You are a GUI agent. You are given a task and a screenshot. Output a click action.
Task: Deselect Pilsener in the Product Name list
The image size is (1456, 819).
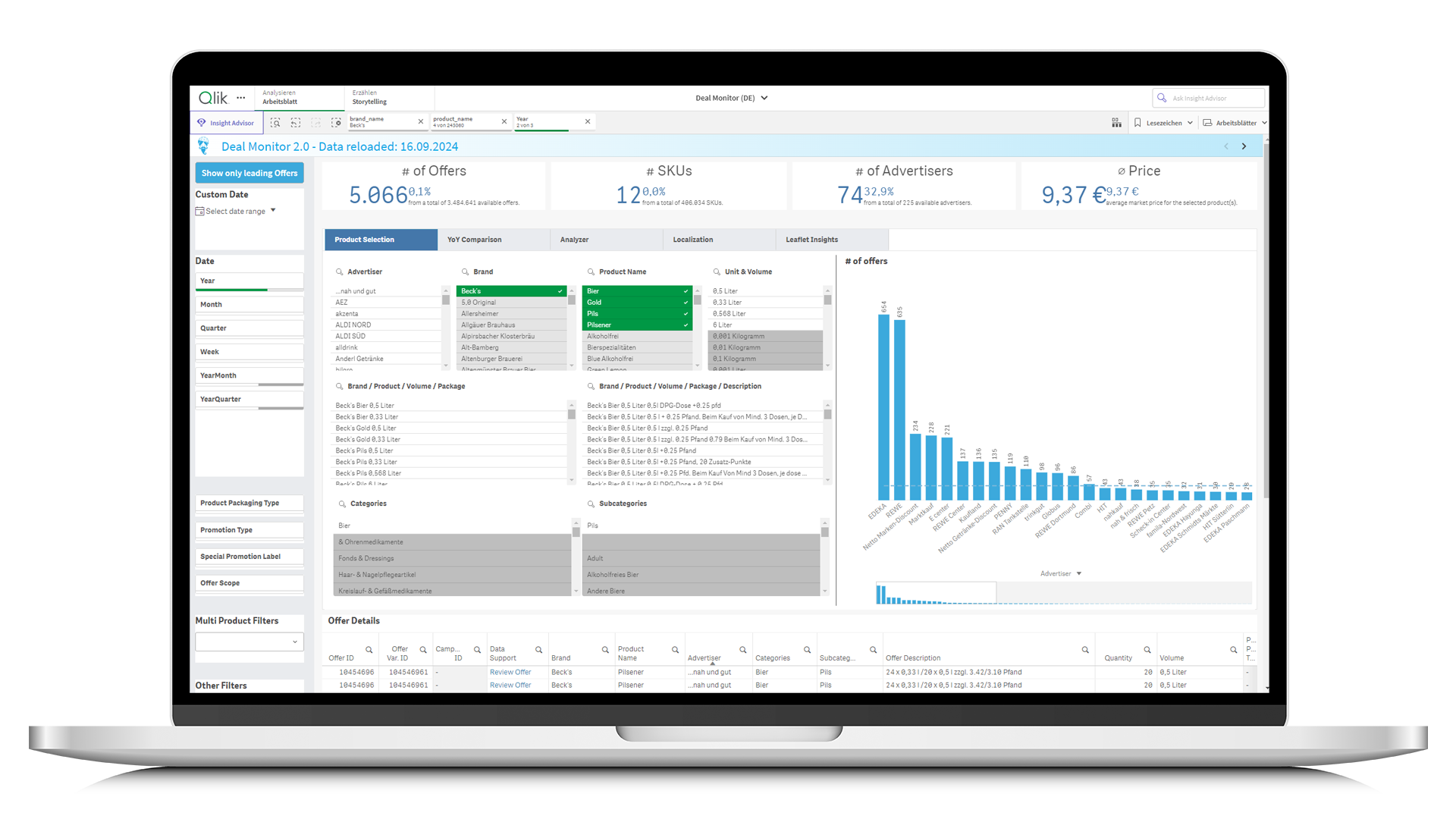coord(637,325)
